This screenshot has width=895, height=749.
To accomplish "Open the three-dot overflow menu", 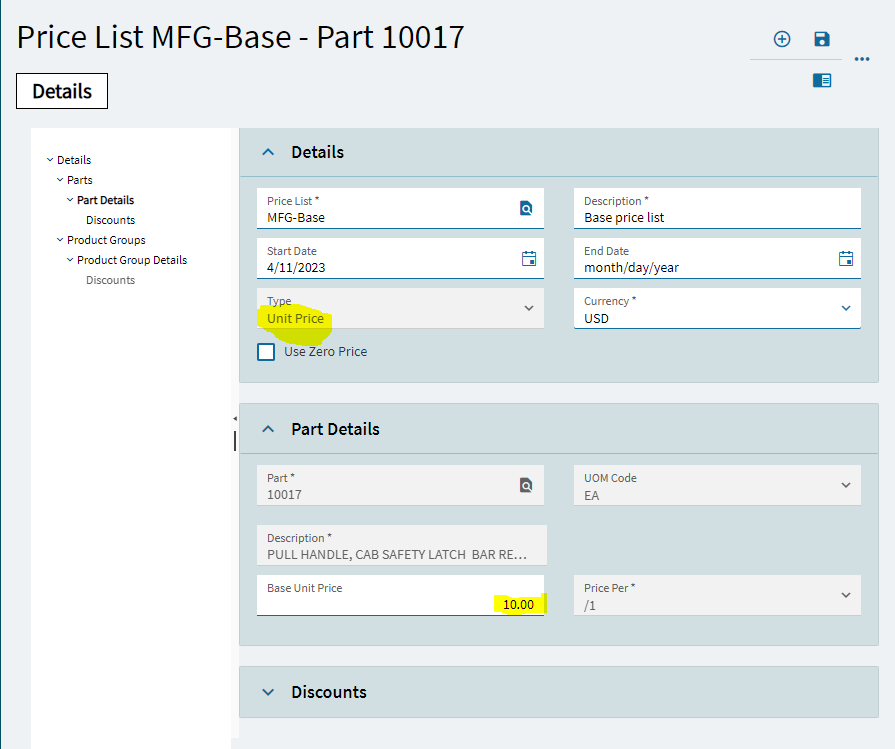I will pos(862,59).
